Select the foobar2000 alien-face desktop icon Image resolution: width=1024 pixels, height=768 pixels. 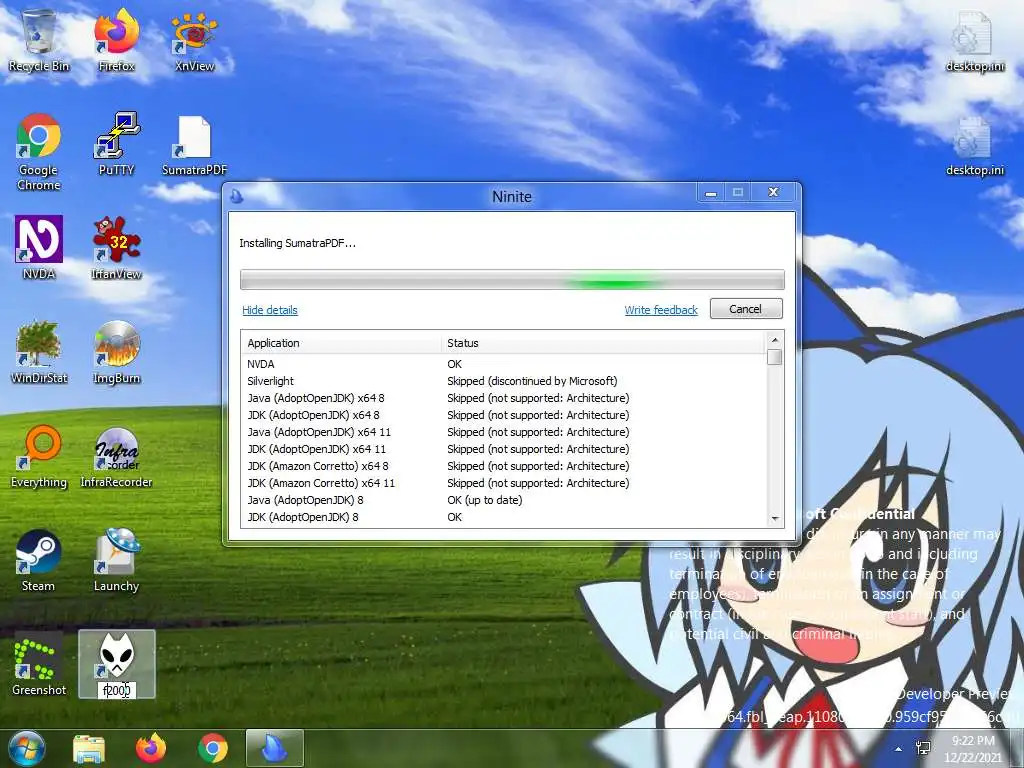[x=116, y=664]
